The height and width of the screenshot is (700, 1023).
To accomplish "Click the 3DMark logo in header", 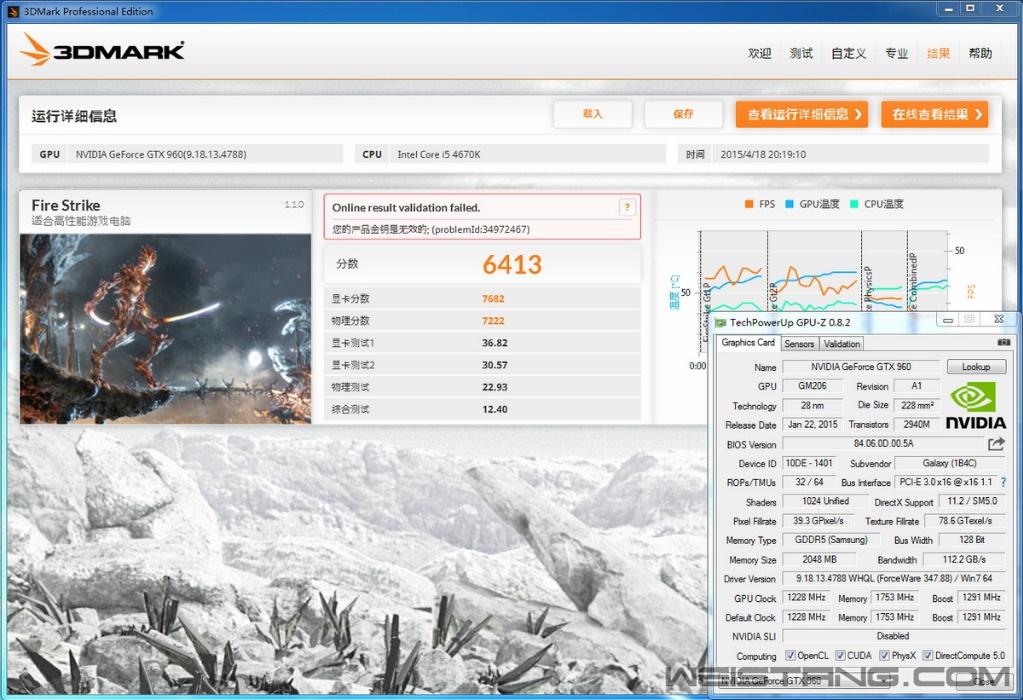I will [x=102, y=50].
